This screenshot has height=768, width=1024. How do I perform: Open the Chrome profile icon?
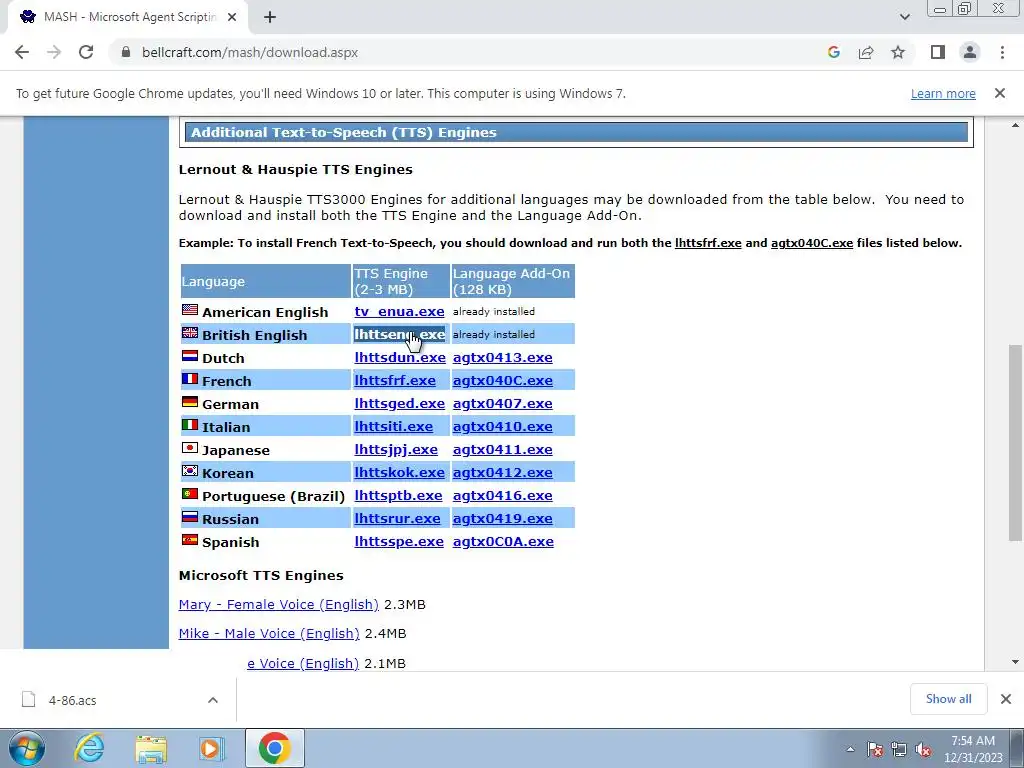point(970,52)
